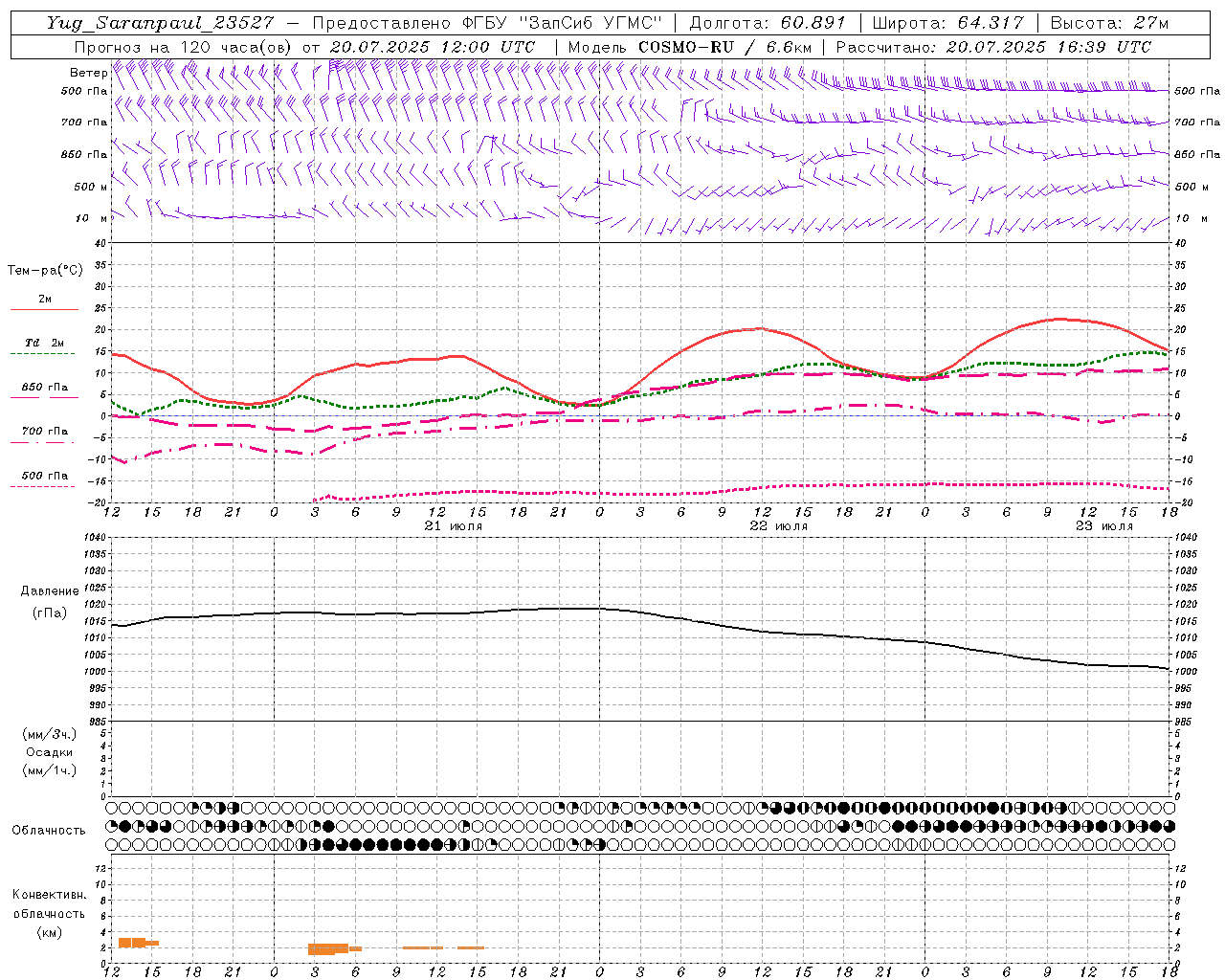Viewport: 1225px width, 980px height.
Task: Click the 40 value on left temperature axis
Action: click(x=100, y=244)
